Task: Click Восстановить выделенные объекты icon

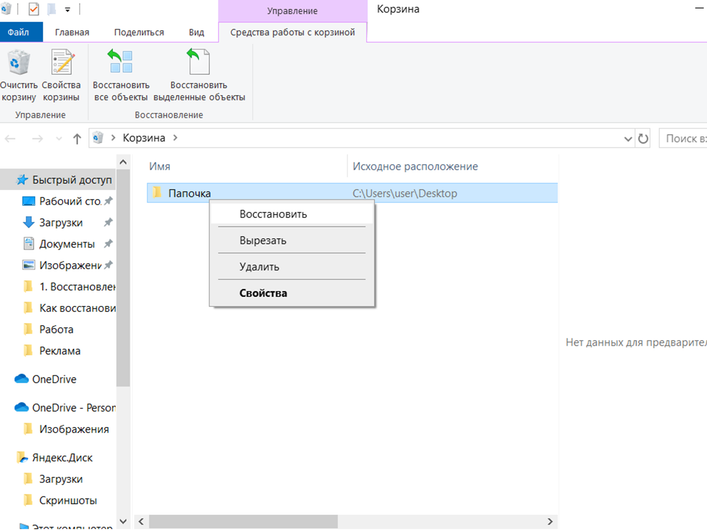Action: pyautogui.click(x=198, y=62)
